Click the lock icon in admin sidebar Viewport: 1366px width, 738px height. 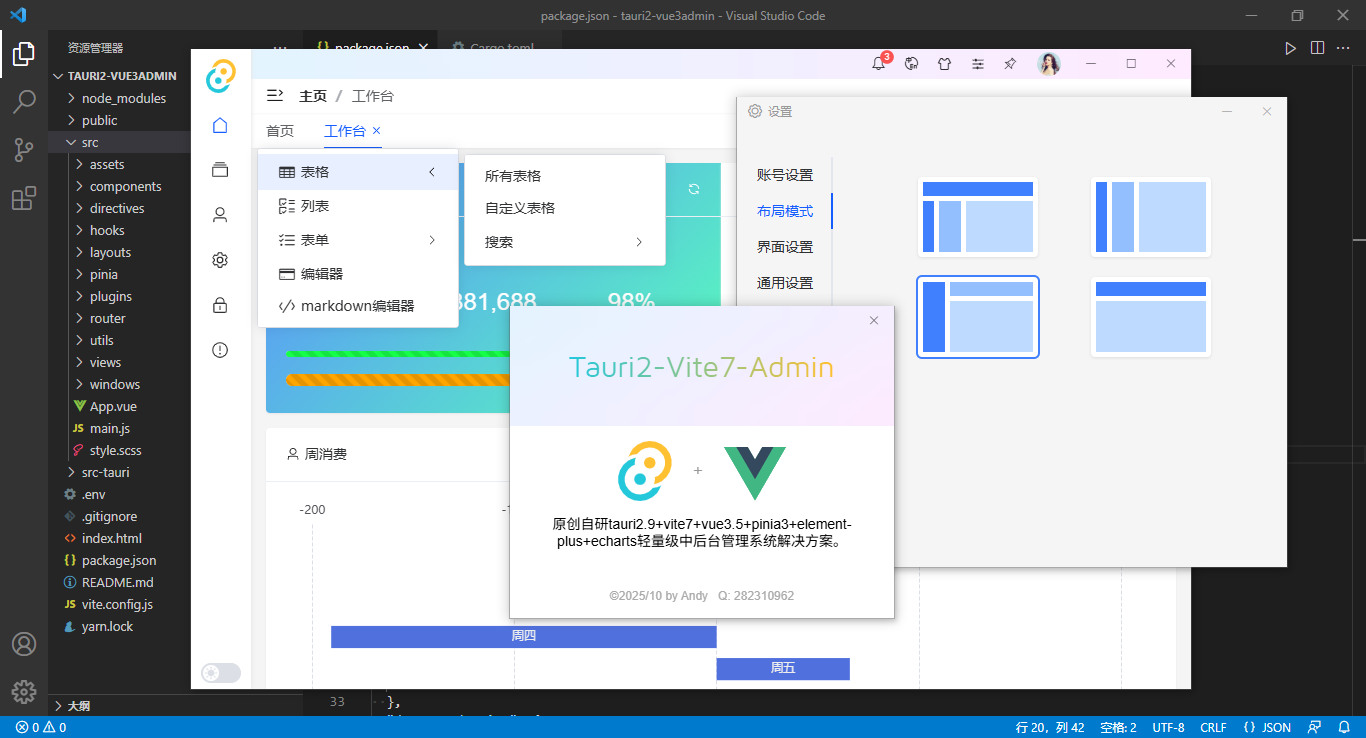point(220,305)
